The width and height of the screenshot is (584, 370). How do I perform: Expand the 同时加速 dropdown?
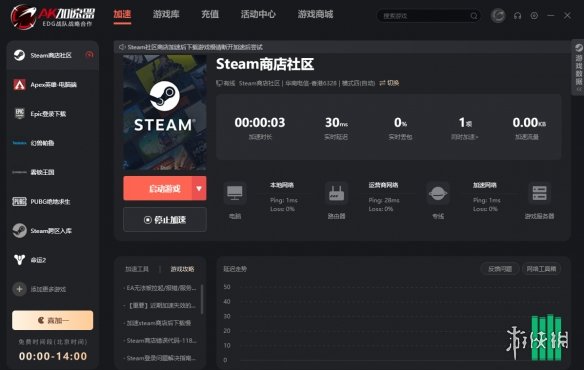(x=465, y=137)
